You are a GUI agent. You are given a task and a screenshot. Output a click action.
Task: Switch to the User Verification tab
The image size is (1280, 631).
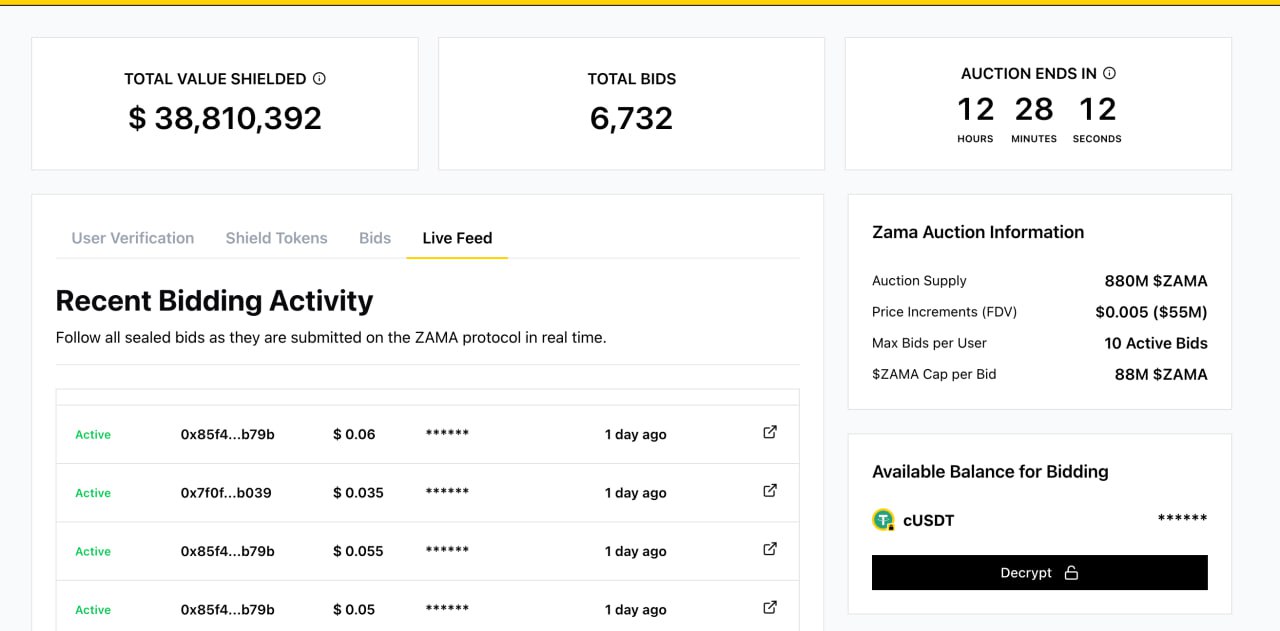[x=133, y=238]
